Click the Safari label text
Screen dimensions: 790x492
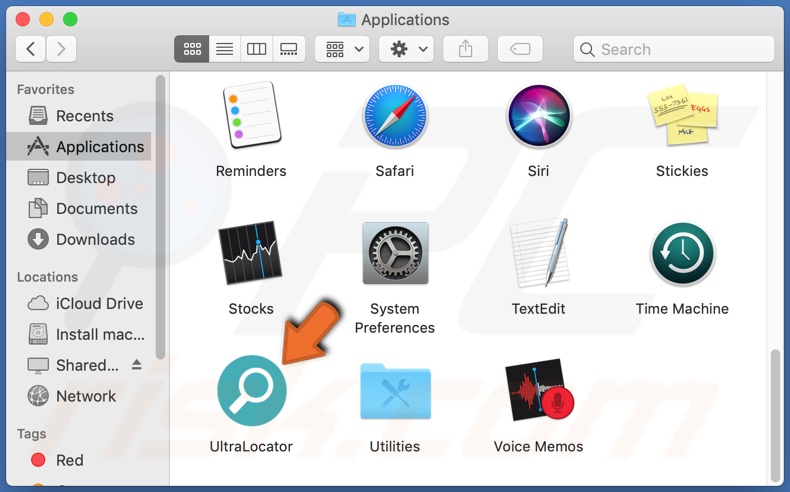coord(394,171)
